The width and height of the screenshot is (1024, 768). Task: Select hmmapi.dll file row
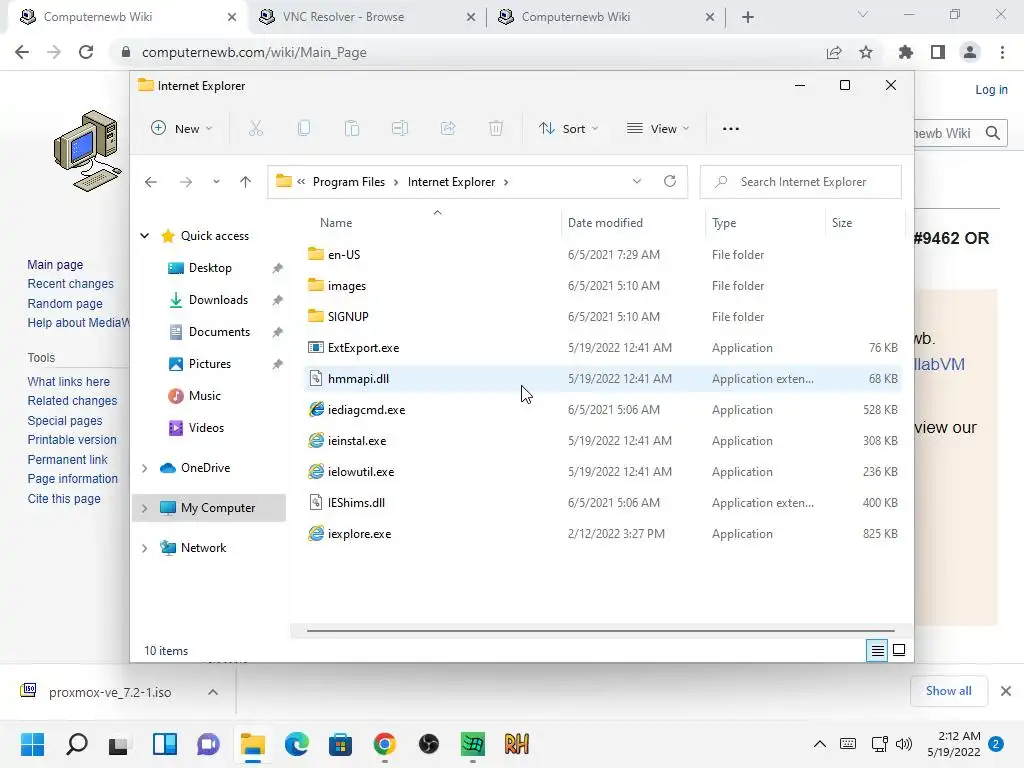point(602,379)
